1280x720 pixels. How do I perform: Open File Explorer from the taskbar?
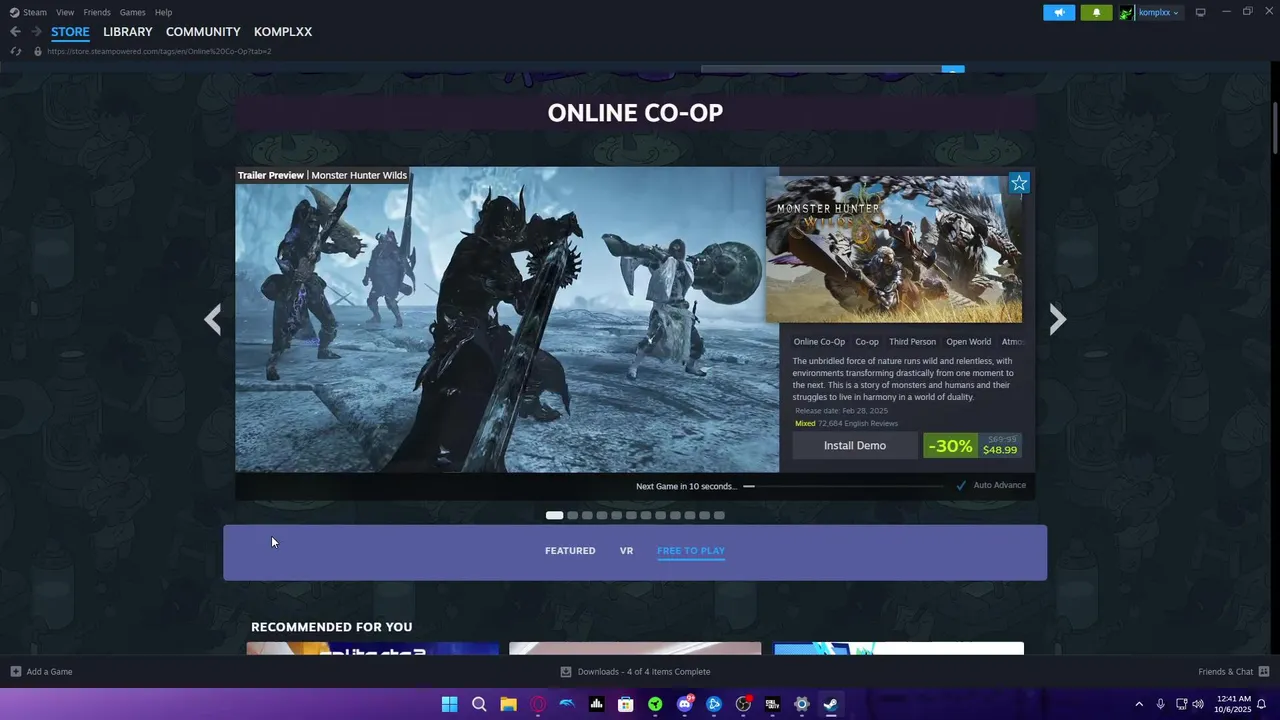508,704
